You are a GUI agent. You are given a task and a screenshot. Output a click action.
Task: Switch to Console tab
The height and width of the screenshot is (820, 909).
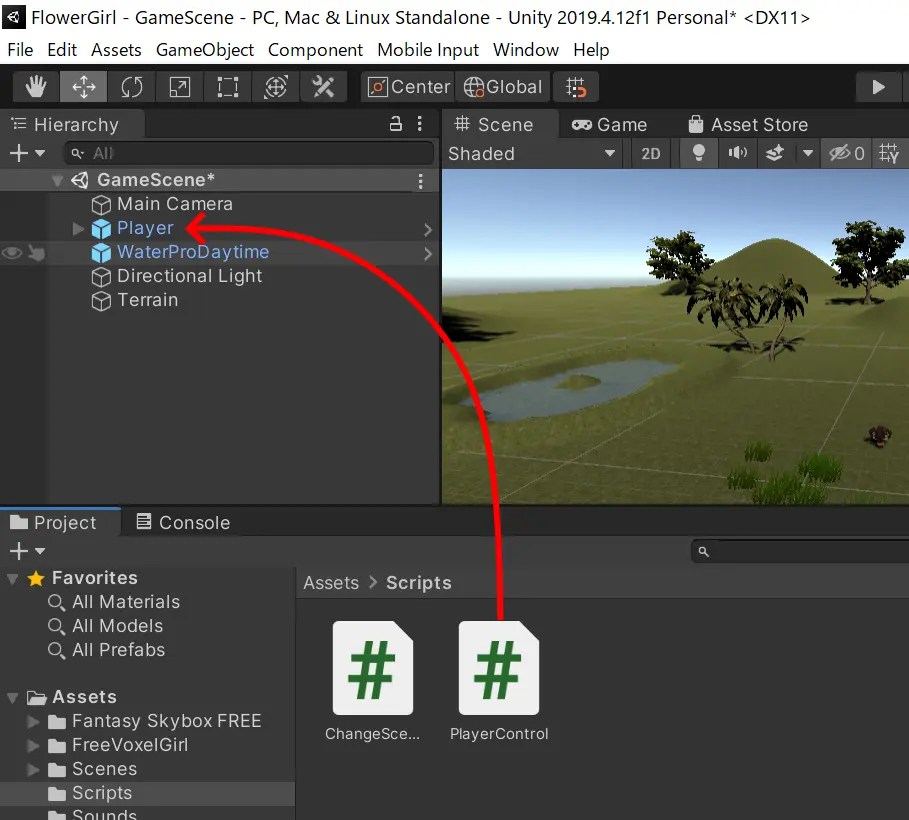click(x=183, y=523)
